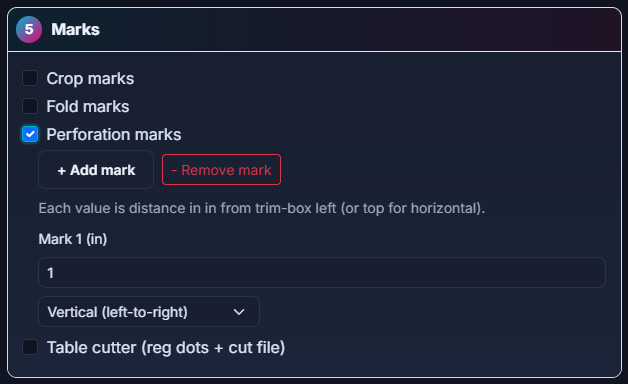Viewport: 628px width, 384px height.
Task: Open the Vertical (left-to-right) orientation dropdown
Action: [x=149, y=312]
